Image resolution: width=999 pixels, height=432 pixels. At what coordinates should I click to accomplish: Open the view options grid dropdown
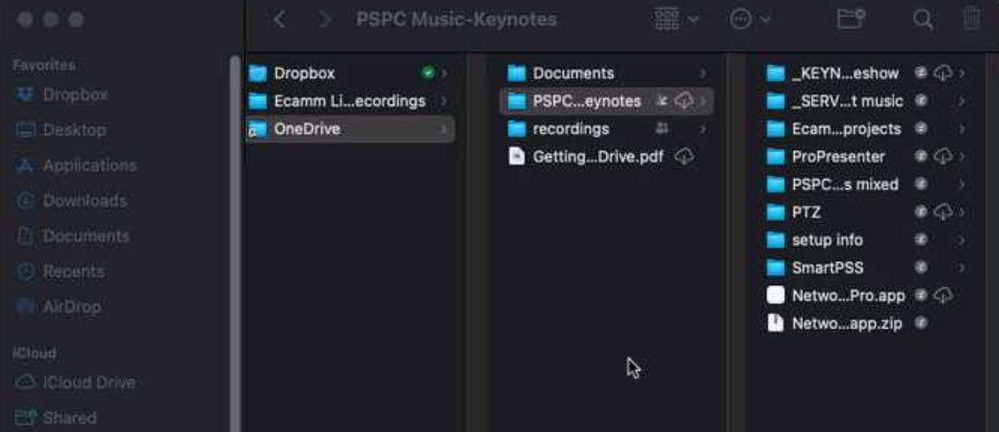(x=676, y=19)
